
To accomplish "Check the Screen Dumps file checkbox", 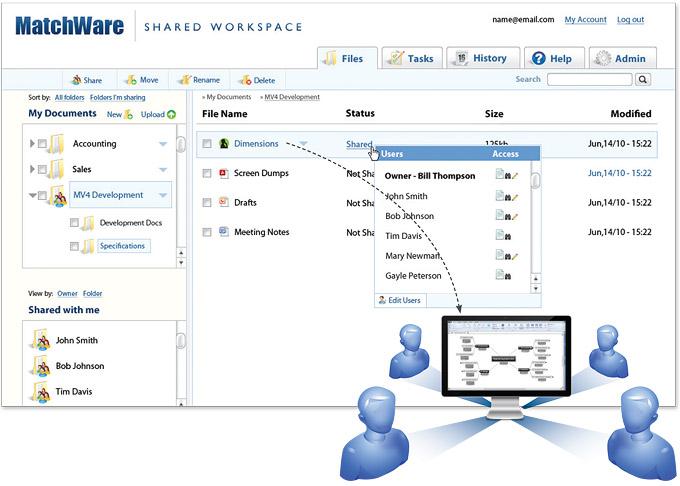I will pyautogui.click(x=207, y=173).
